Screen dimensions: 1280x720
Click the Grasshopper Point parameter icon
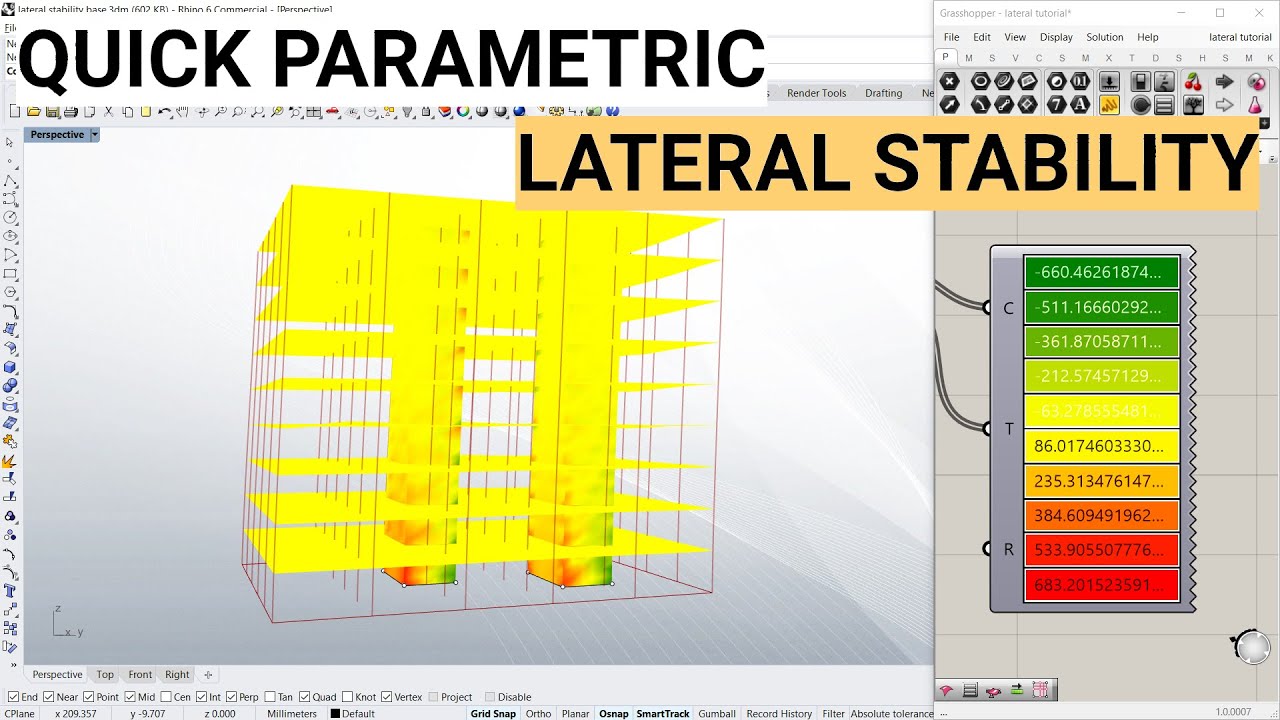coord(950,81)
